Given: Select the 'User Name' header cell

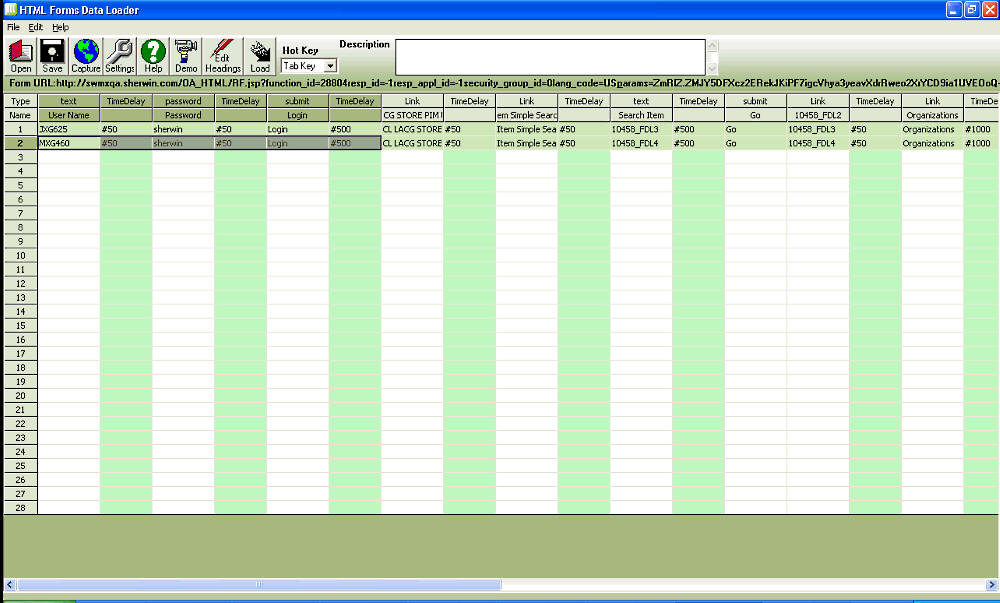Looking at the screenshot, I should [x=69, y=115].
